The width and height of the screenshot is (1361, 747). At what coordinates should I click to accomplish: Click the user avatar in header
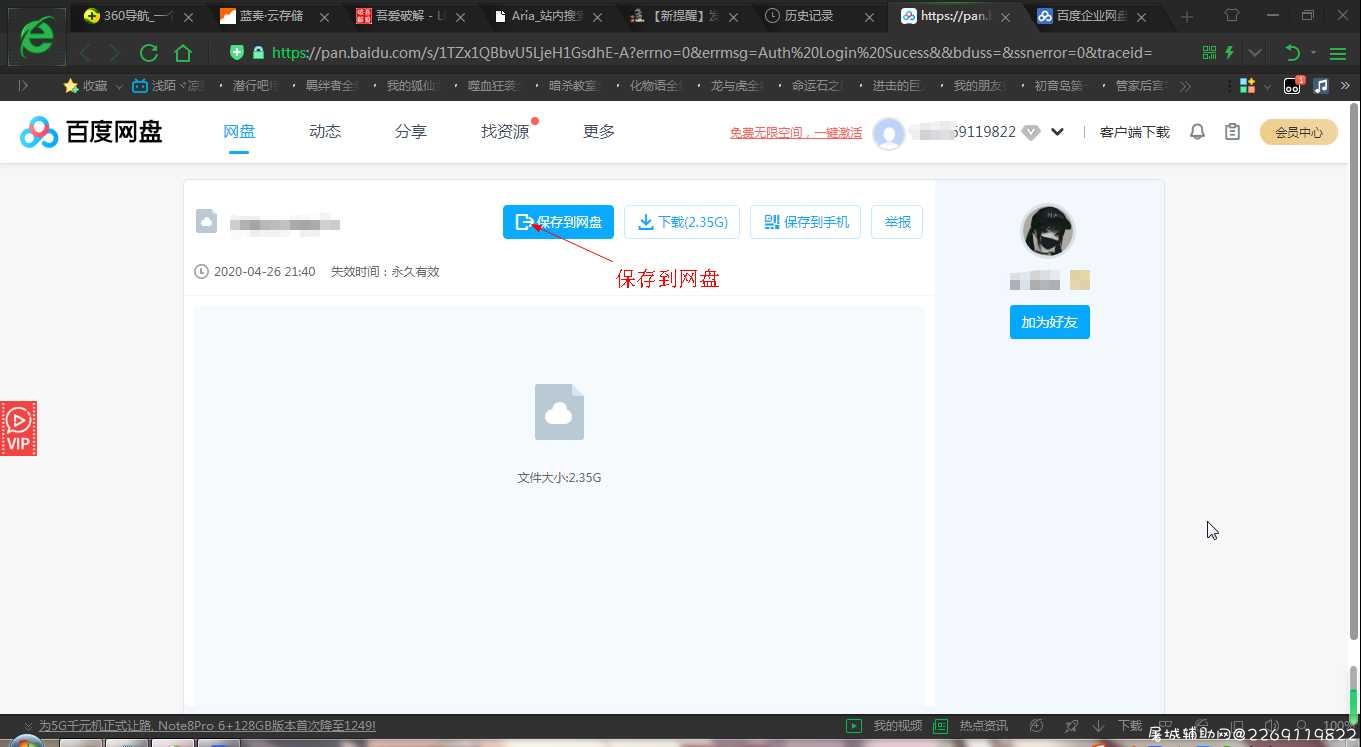889,133
